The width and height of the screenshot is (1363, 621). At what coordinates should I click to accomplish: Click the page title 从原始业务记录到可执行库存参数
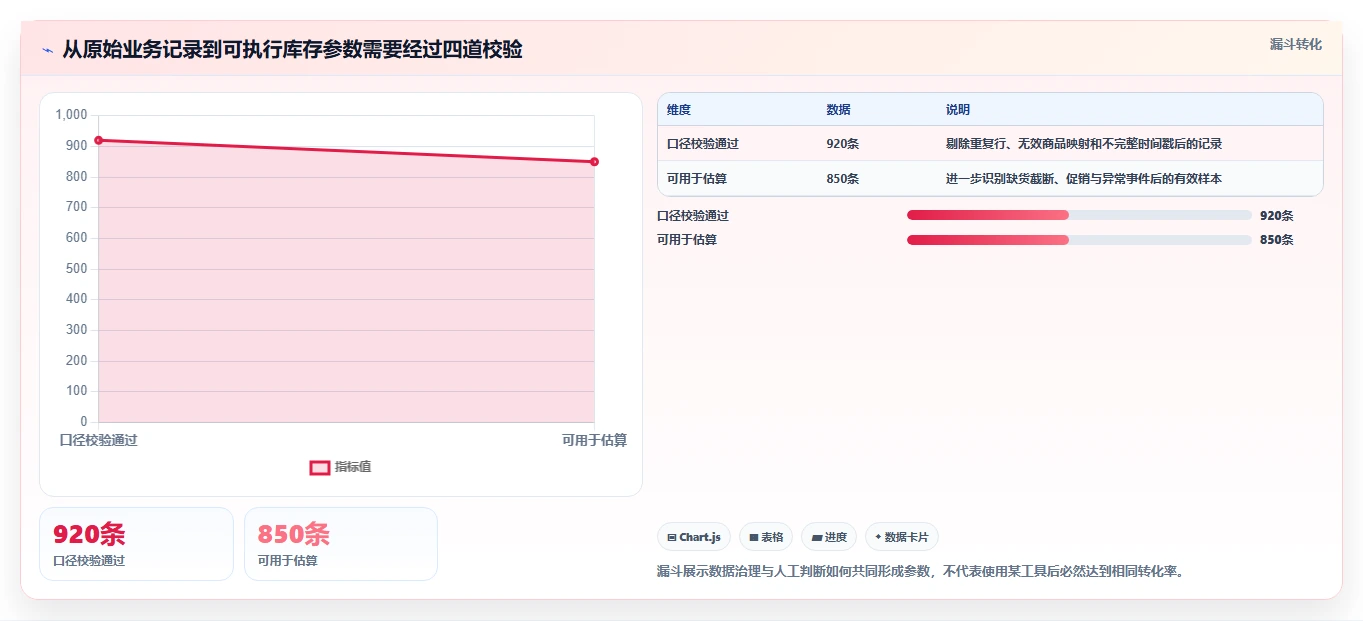tap(292, 49)
